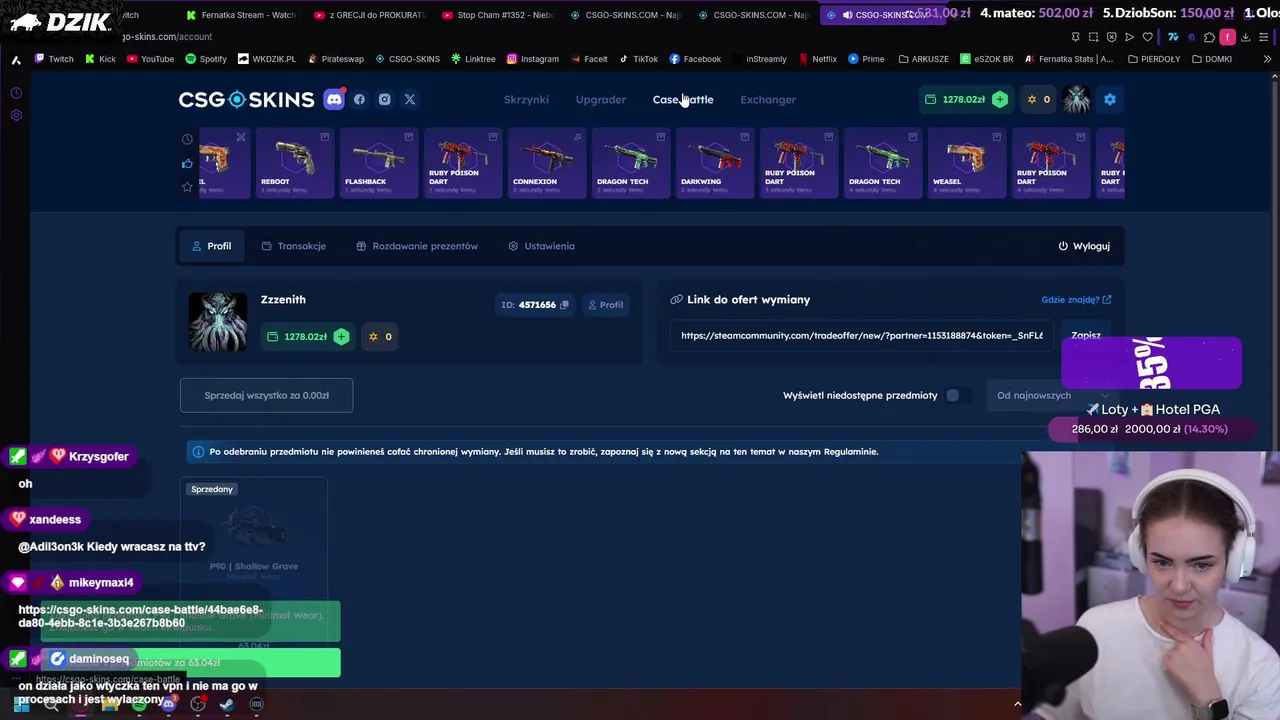This screenshot has width=1280, height=720.
Task: Click the DARKWING drop card
Action: click(x=714, y=163)
